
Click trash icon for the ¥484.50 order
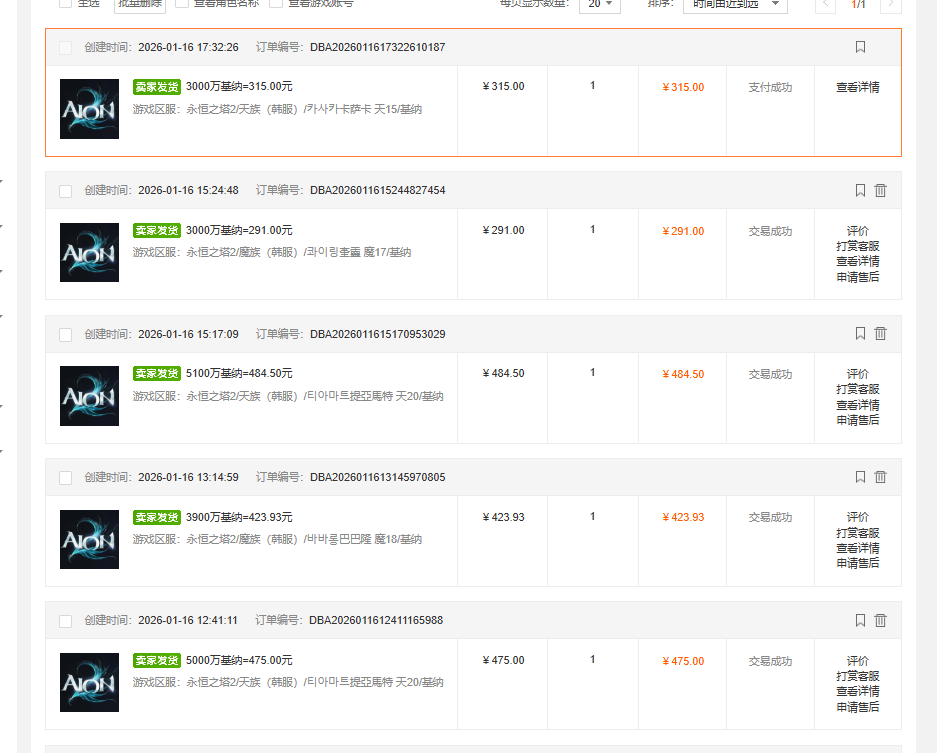pos(880,333)
